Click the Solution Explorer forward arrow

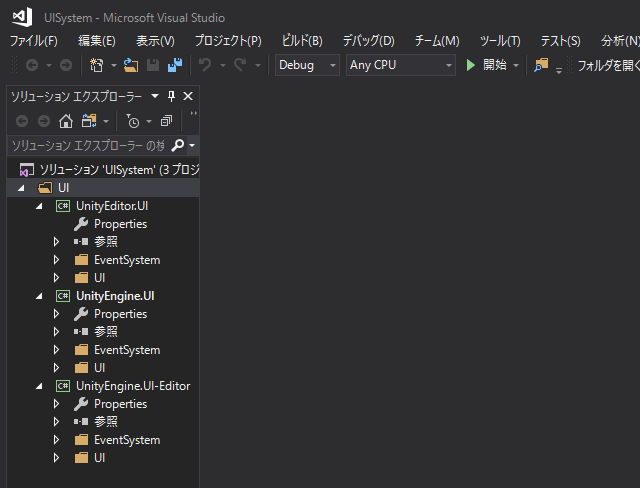tap(44, 121)
